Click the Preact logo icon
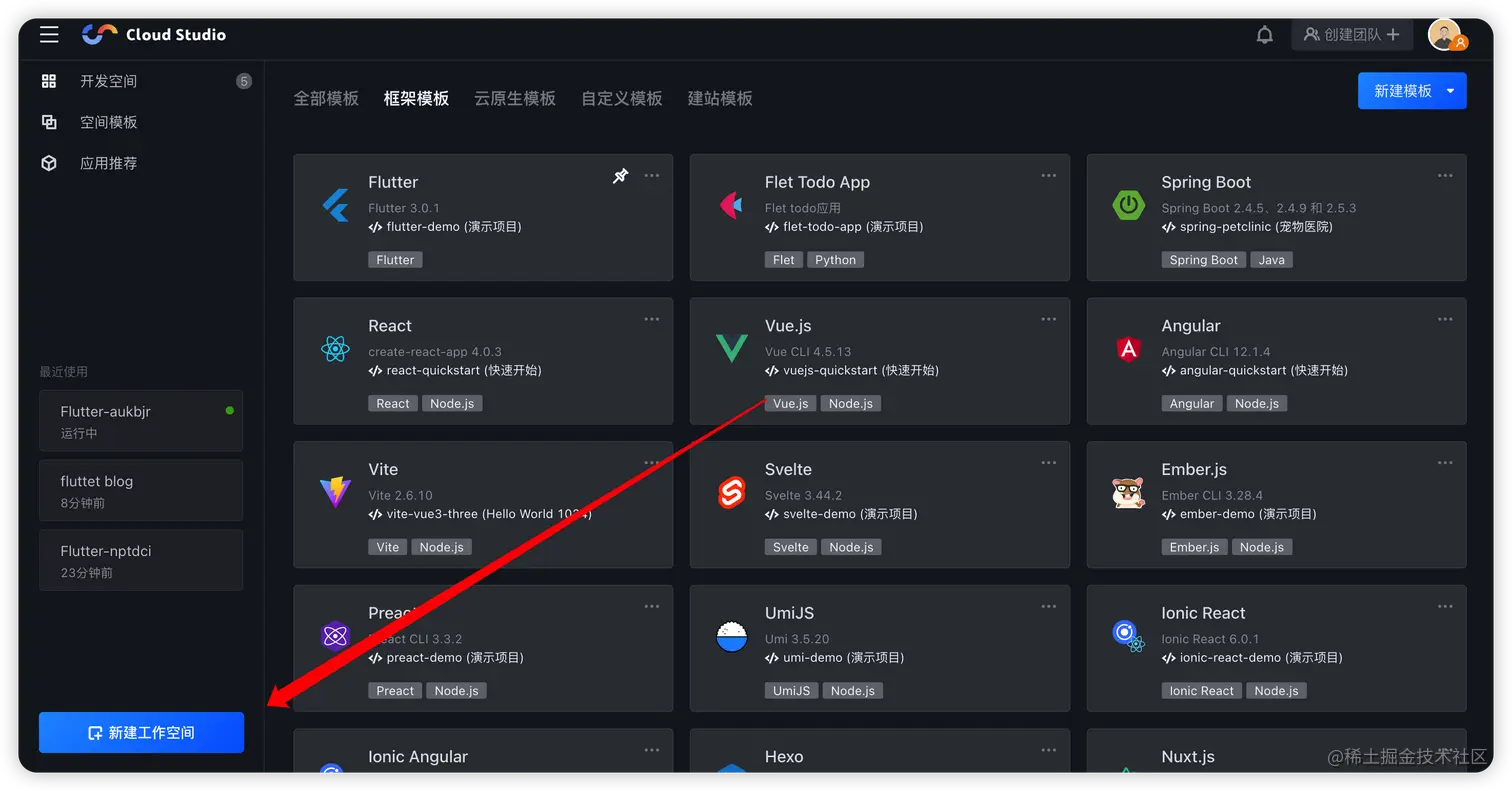This screenshot has width=1512, height=791. click(335, 636)
